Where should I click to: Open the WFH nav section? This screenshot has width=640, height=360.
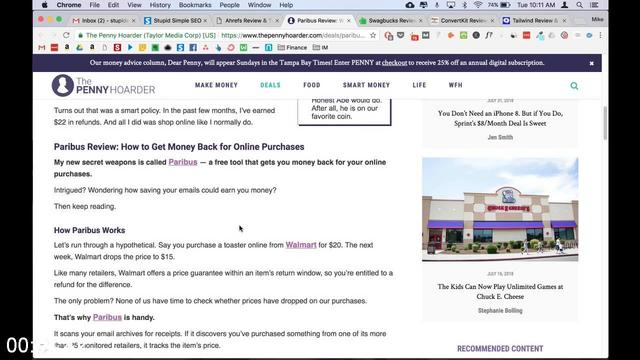tap(456, 85)
